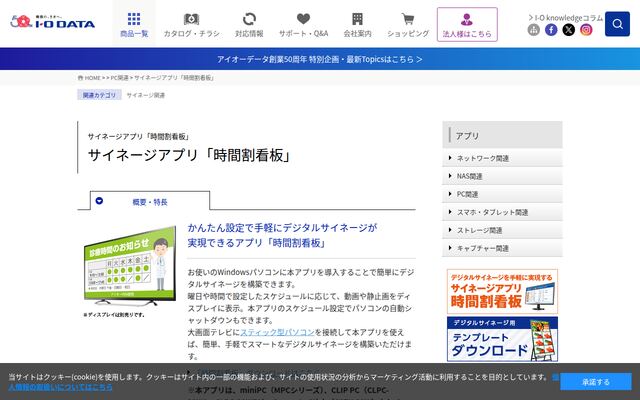
Task: Click the circle arrow icon in 概要・特長 tab
Action: pos(99,201)
